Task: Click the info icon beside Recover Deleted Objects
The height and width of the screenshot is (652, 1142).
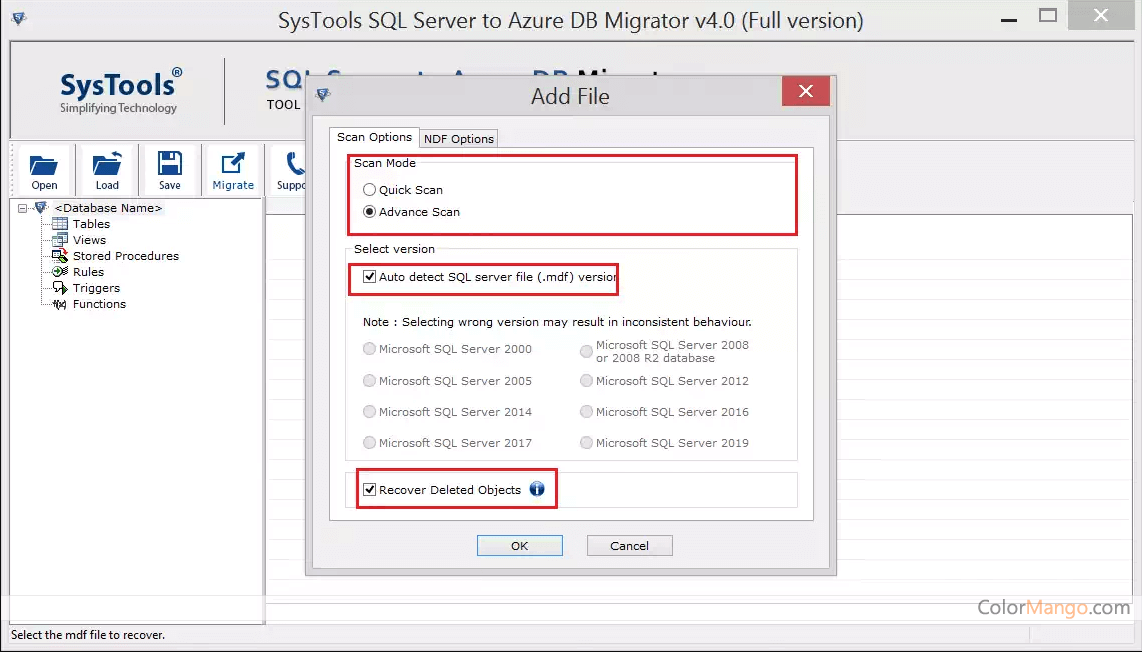Action: (x=537, y=489)
